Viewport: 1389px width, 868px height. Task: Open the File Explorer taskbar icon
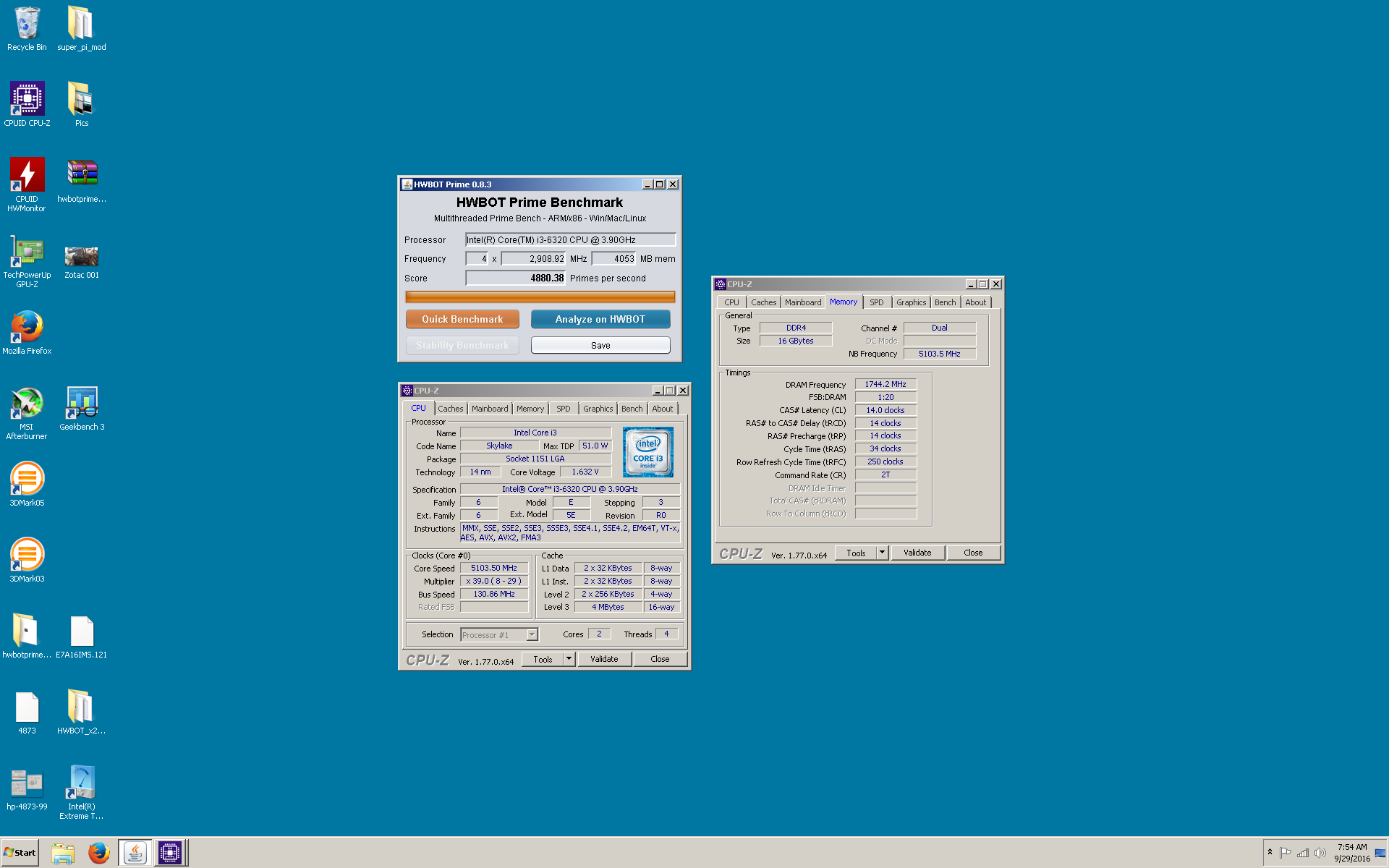63,853
